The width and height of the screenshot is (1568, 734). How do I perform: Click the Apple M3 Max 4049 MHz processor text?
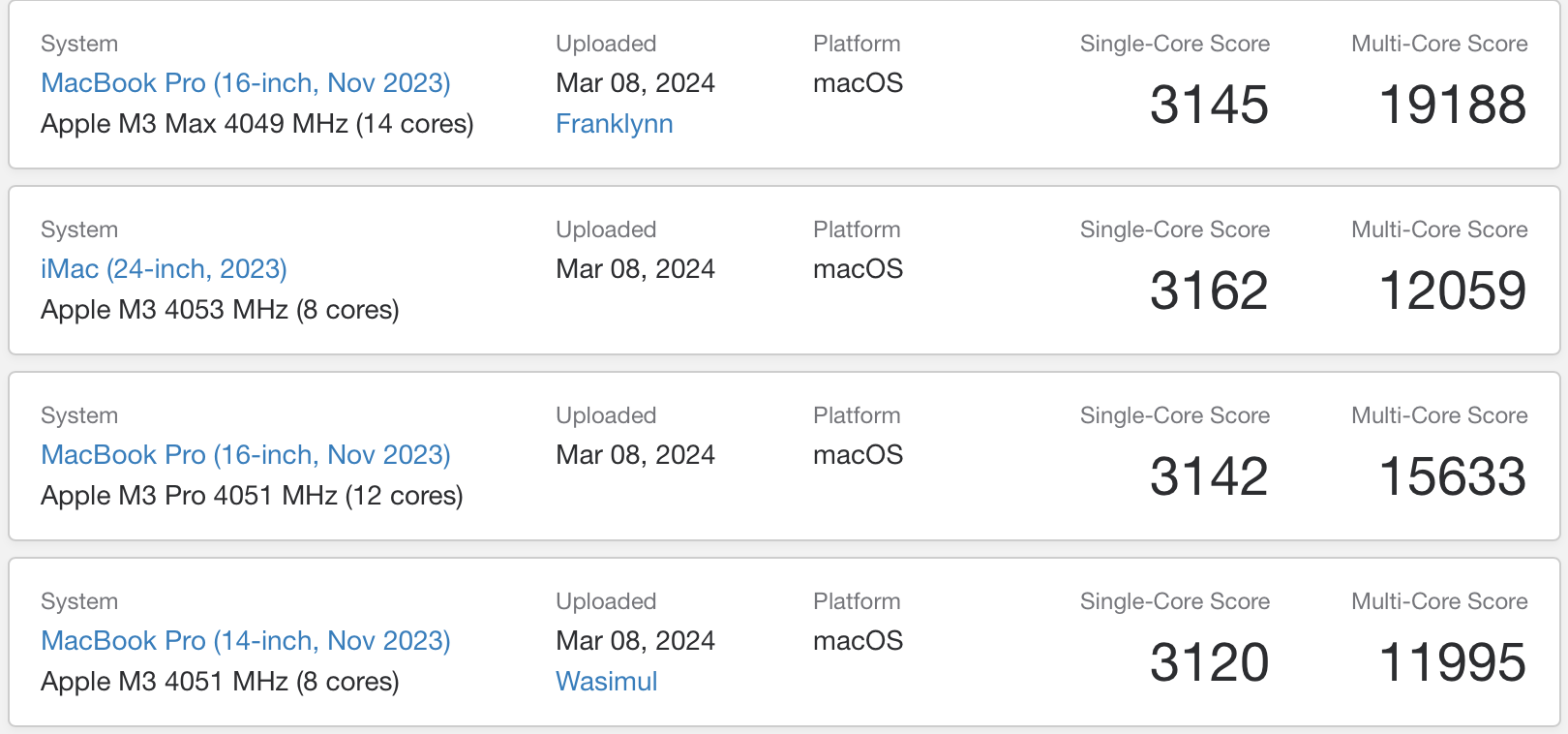point(257,124)
